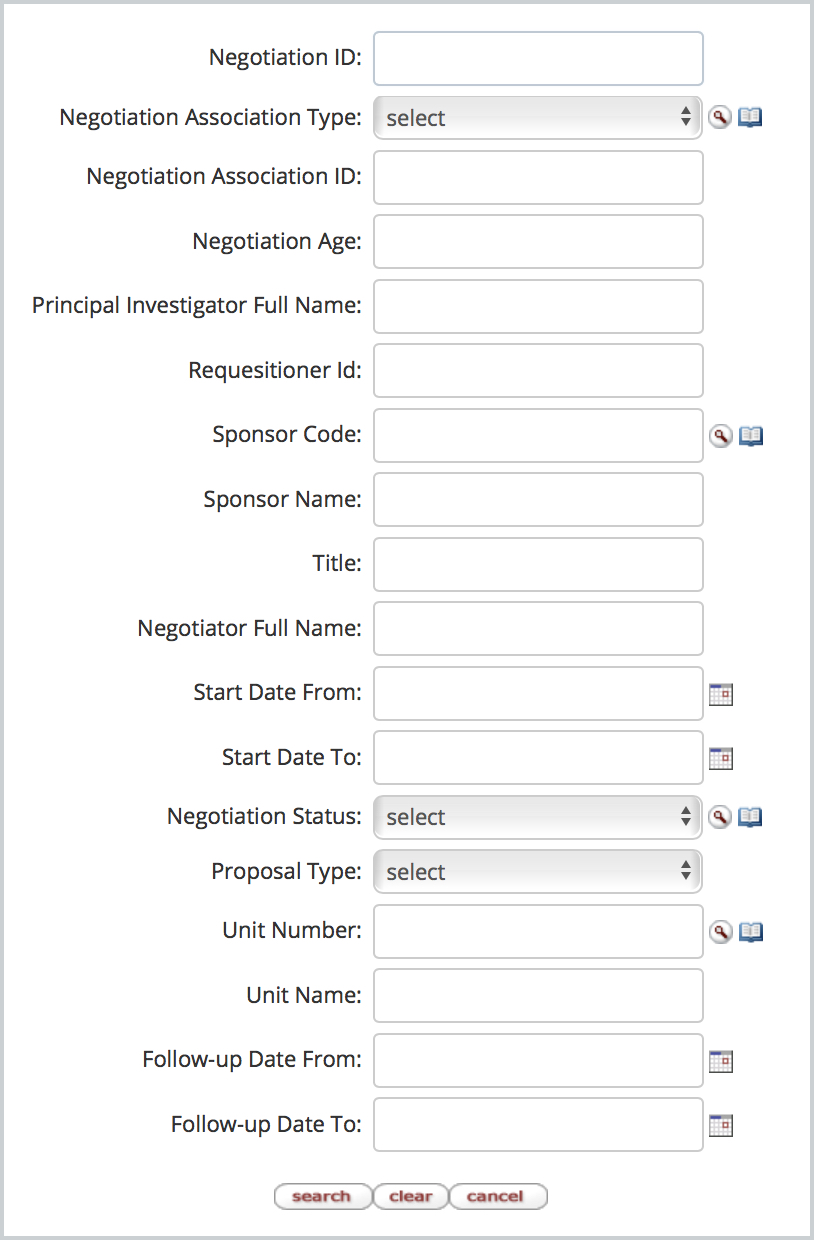Click the Unit Number lookup magnifier
The image size is (814, 1240).
[719, 931]
